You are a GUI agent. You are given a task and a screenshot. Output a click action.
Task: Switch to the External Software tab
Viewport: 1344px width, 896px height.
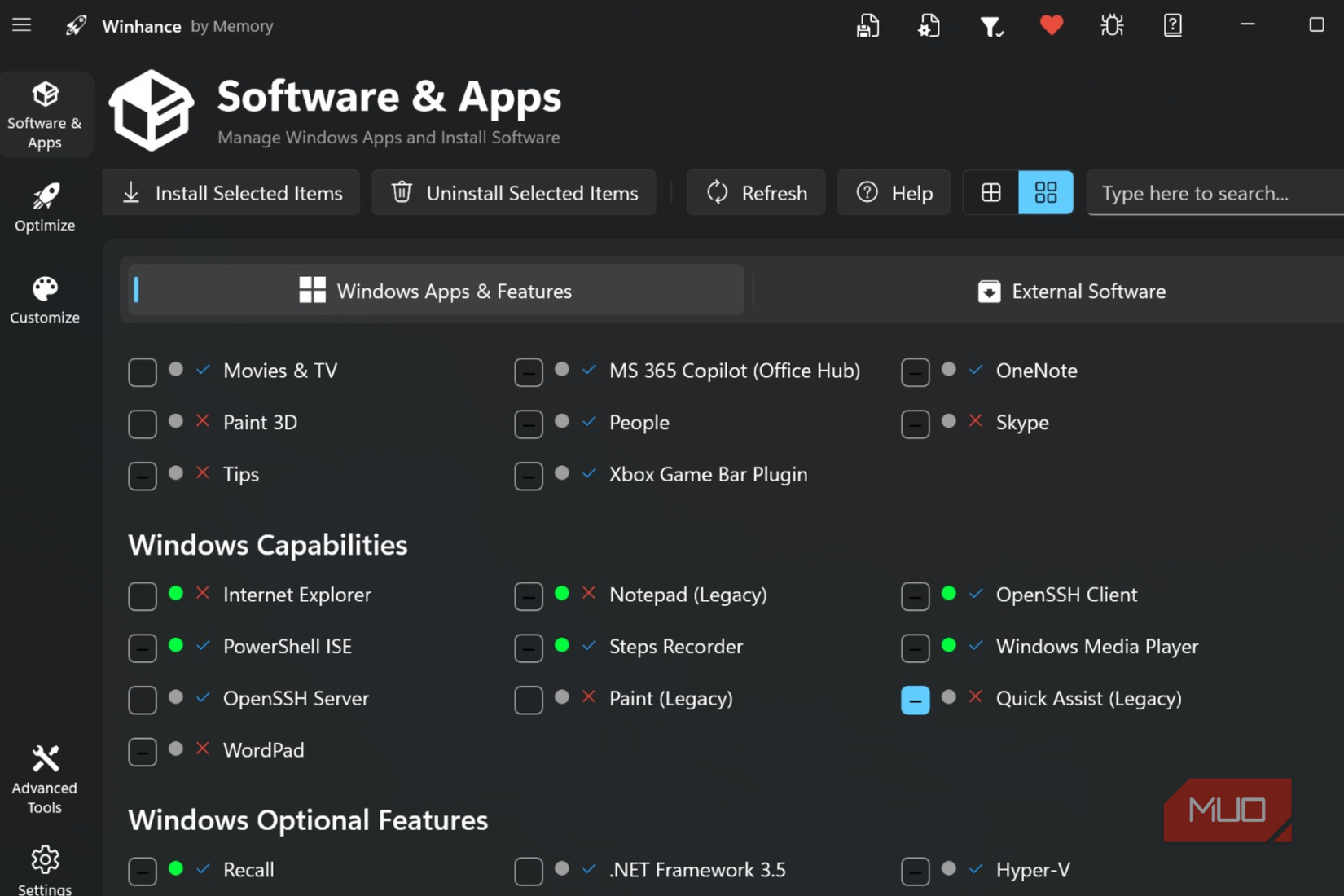point(1072,291)
